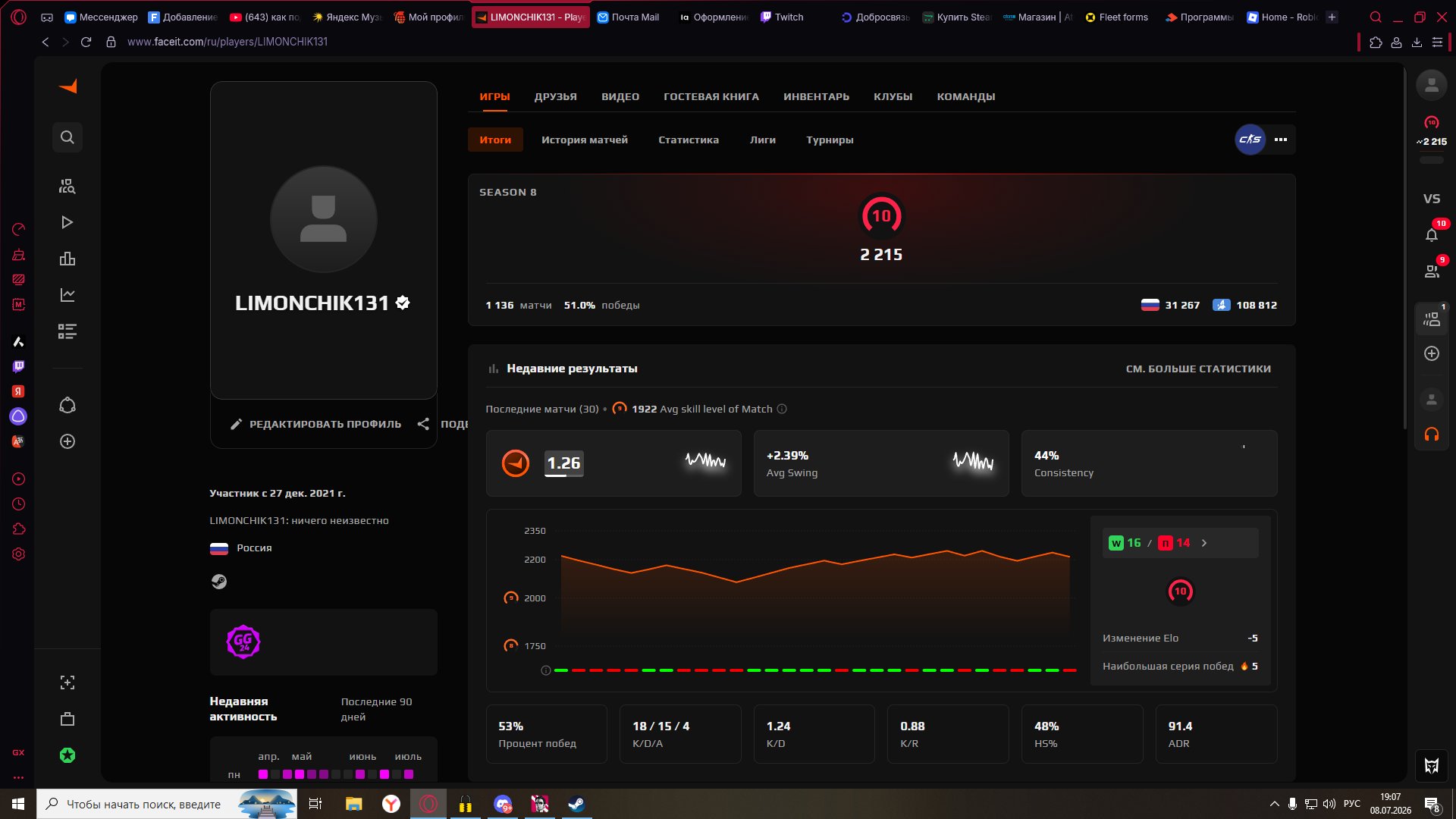Click Windows Start button
The width and height of the screenshot is (1456, 819).
pyautogui.click(x=18, y=804)
